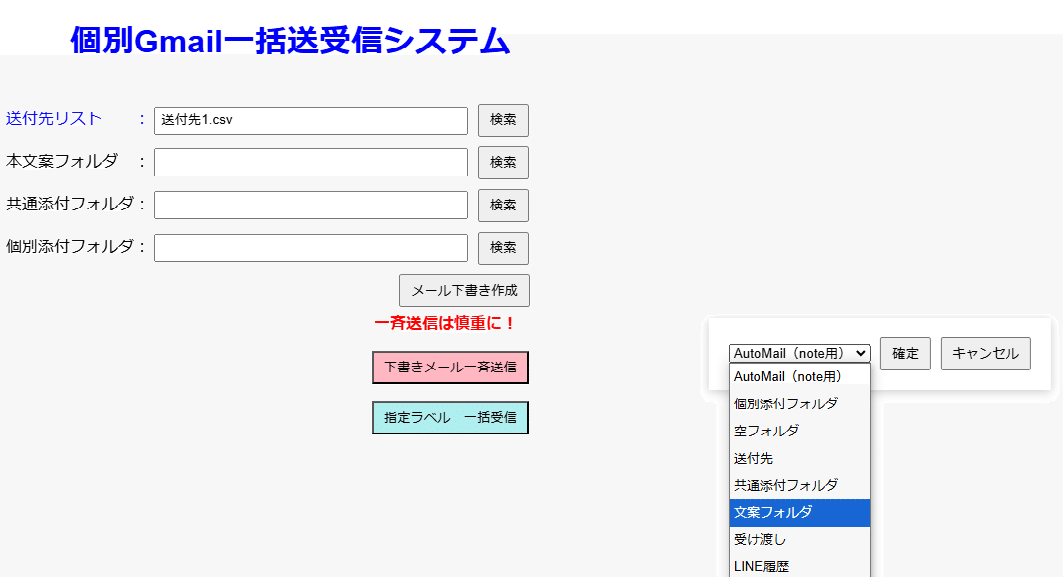Open the AutoMail（note用） dropdown selector
Screen dimensions: 1063x577
point(800,353)
